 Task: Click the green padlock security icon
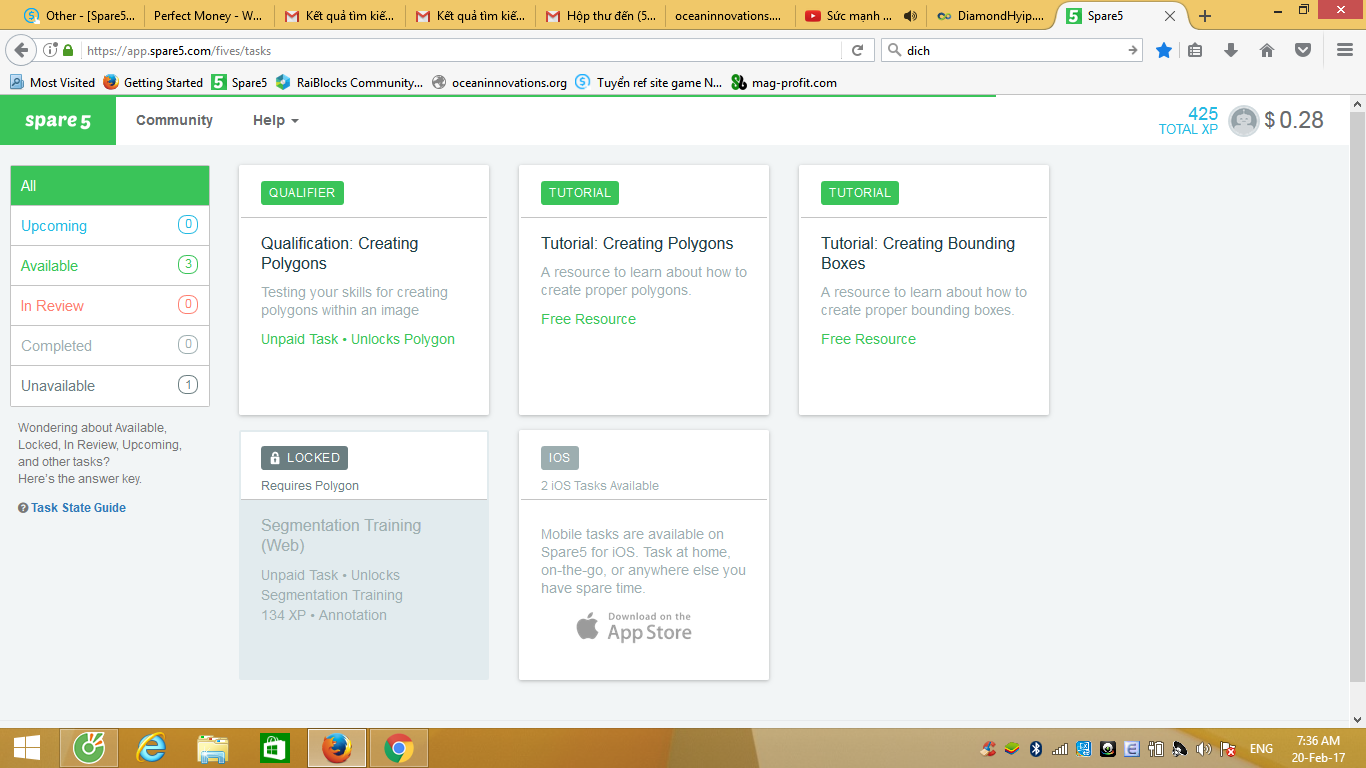(x=68, y=50)
